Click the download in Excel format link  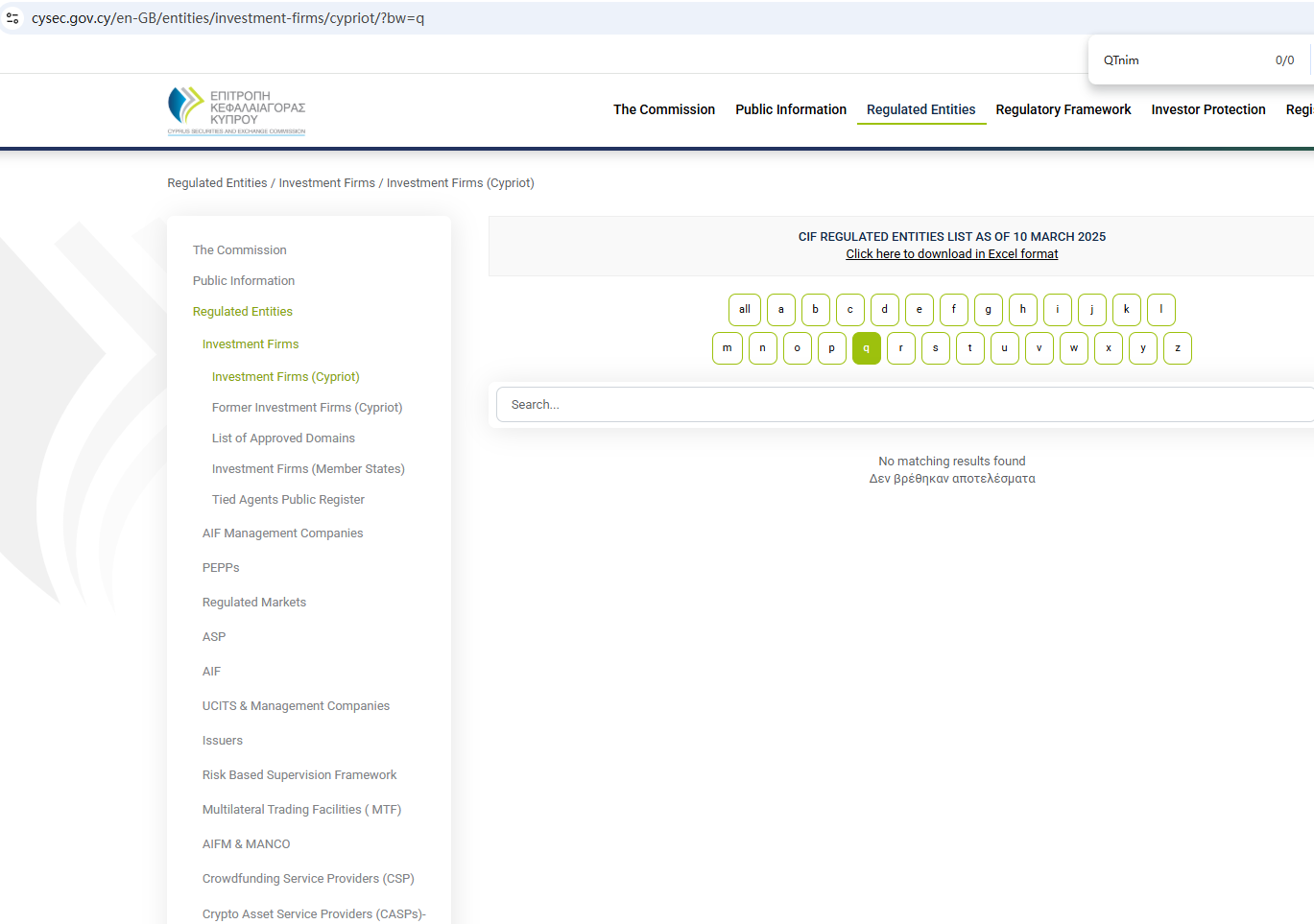point(952,254)
